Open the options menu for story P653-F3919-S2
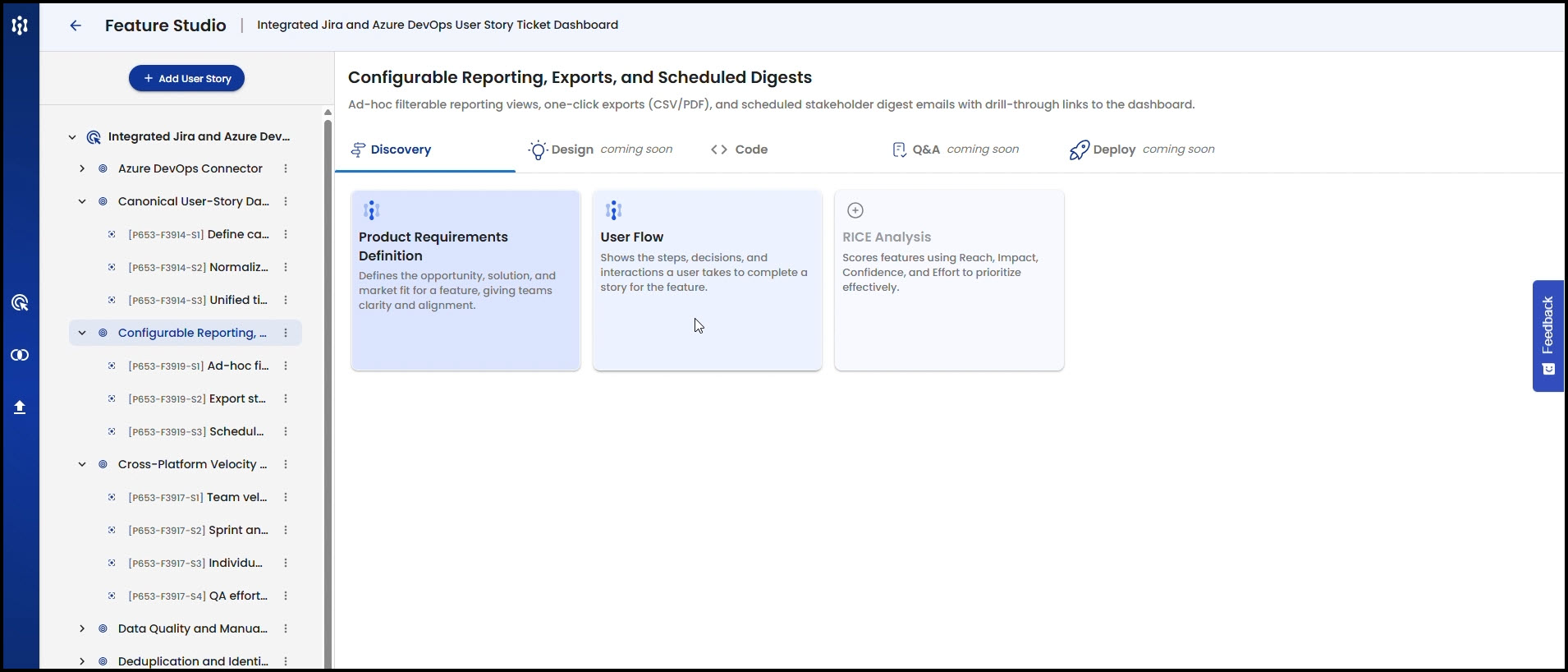1568x672 pixels. click(286, 398)
